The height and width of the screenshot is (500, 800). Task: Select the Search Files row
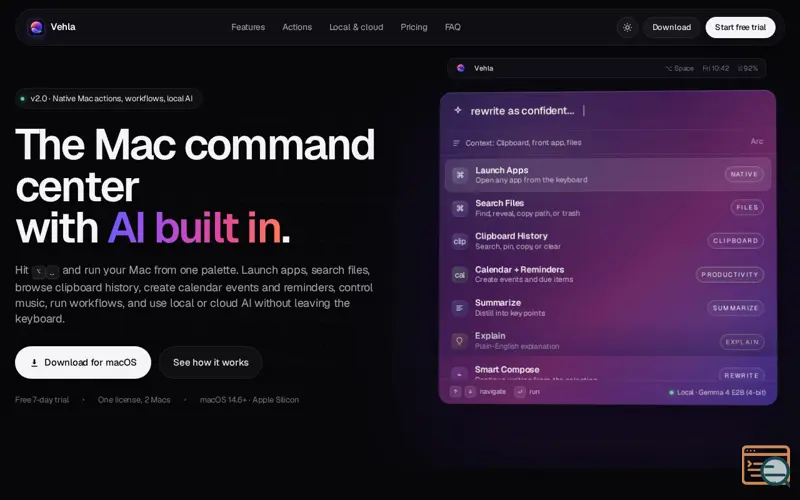pos(608,208)
